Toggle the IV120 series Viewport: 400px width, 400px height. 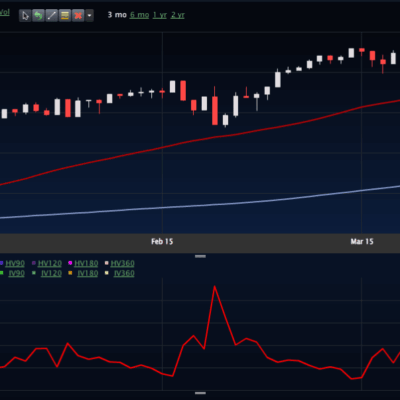click(x=51, y=273)
